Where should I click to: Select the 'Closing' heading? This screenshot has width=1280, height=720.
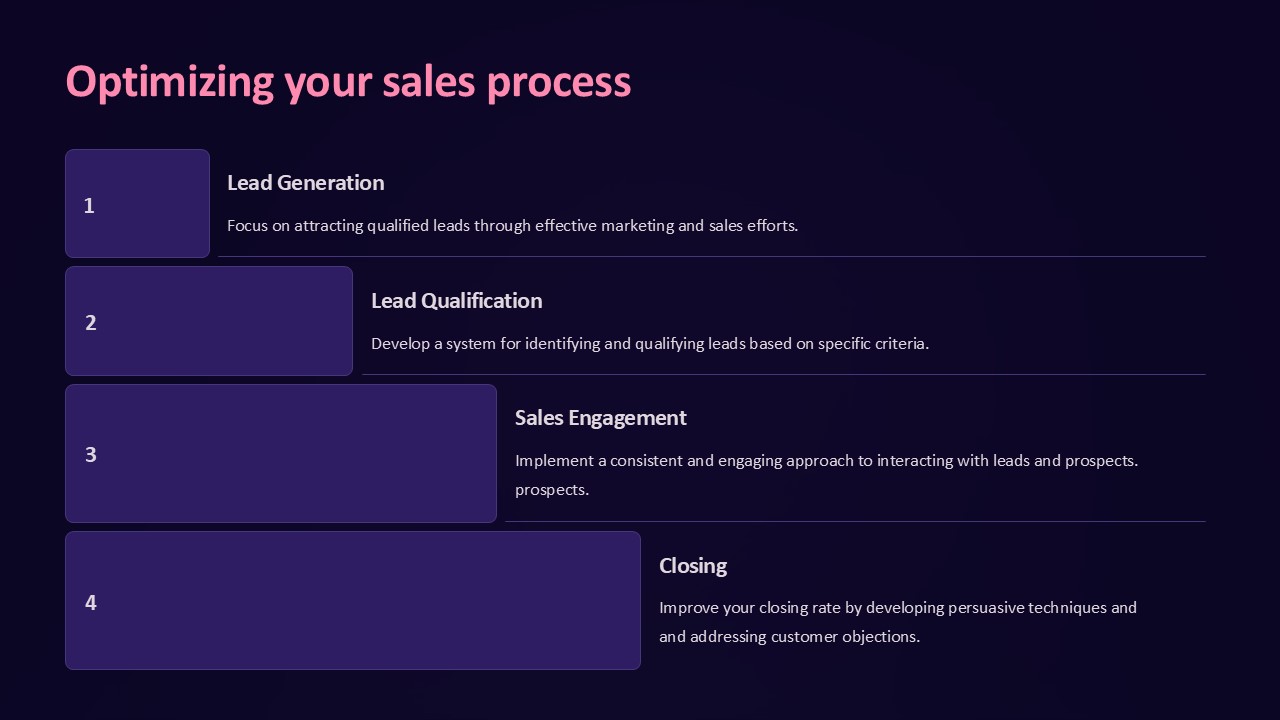pyautogui.click(x=692, y=566)
